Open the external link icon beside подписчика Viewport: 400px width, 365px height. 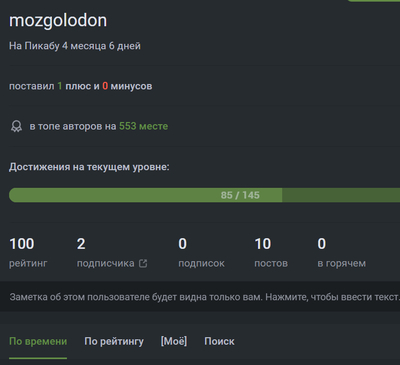click(x=143, y=263)
